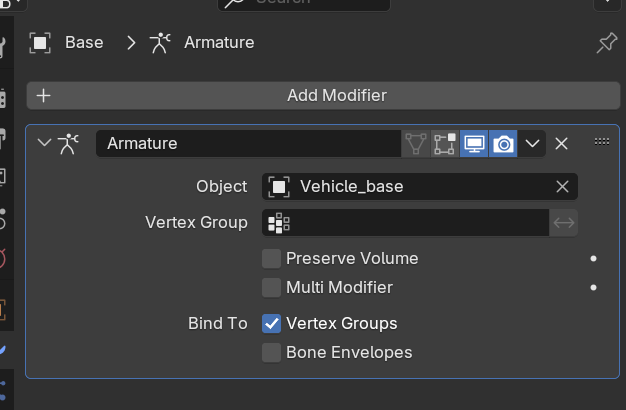Collapse the Armature modifier panel
This screenshot has width=626, height=410.
[43, 143]
